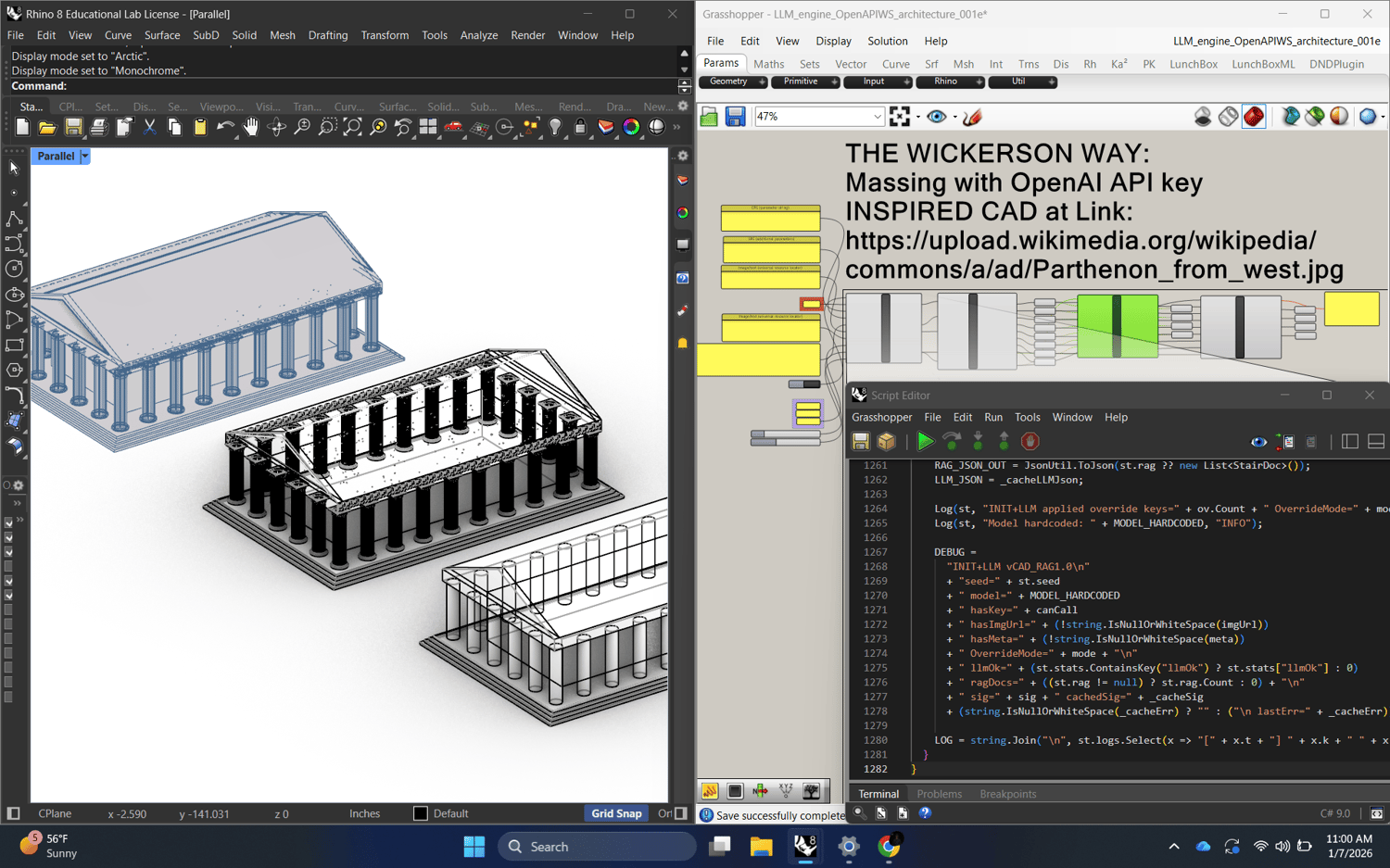Switch to the LunchBox tab in Grasshopper

coord(1194,64)
